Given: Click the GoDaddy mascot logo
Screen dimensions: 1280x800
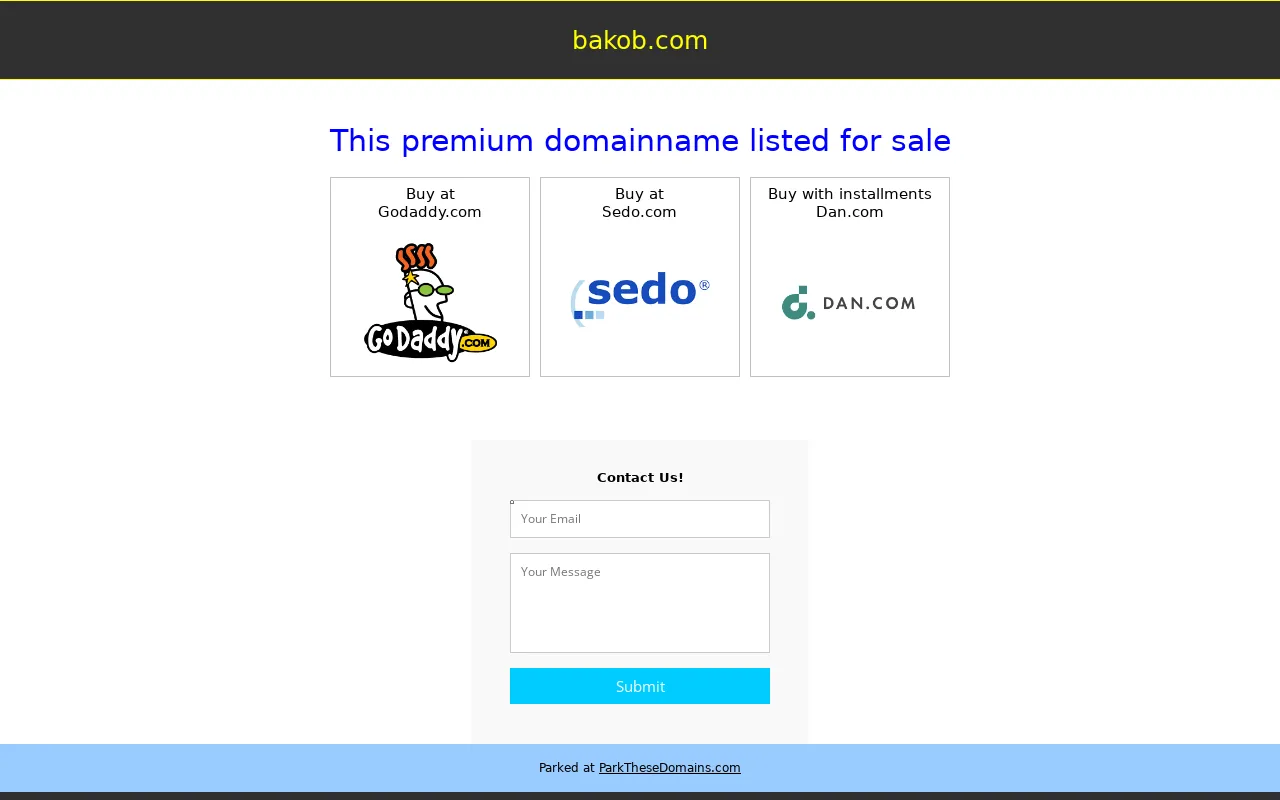Looking at the screenshot, I should pos(430,302).
